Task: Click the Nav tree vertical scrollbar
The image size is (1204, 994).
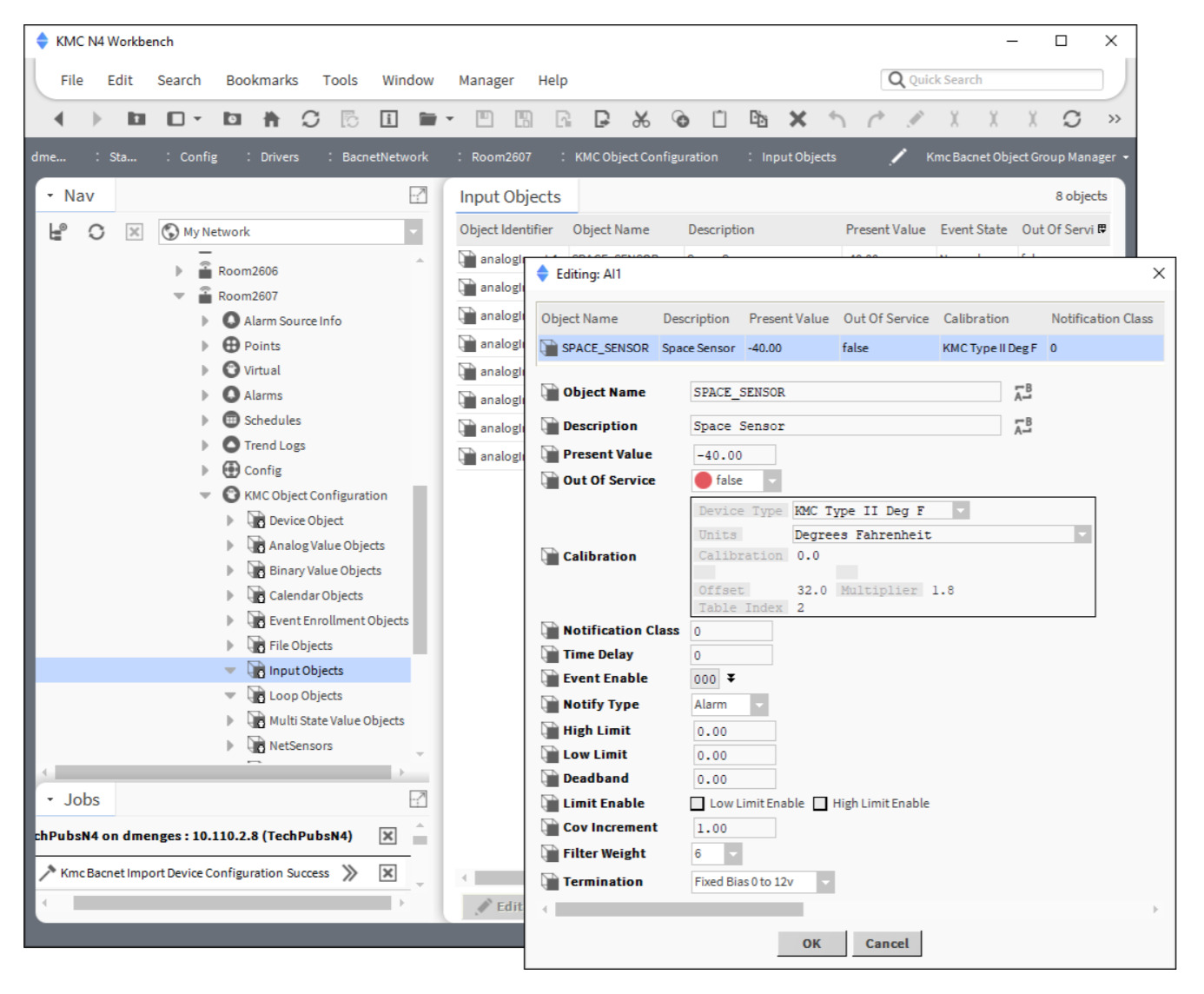Action: (x=420, y=569)
